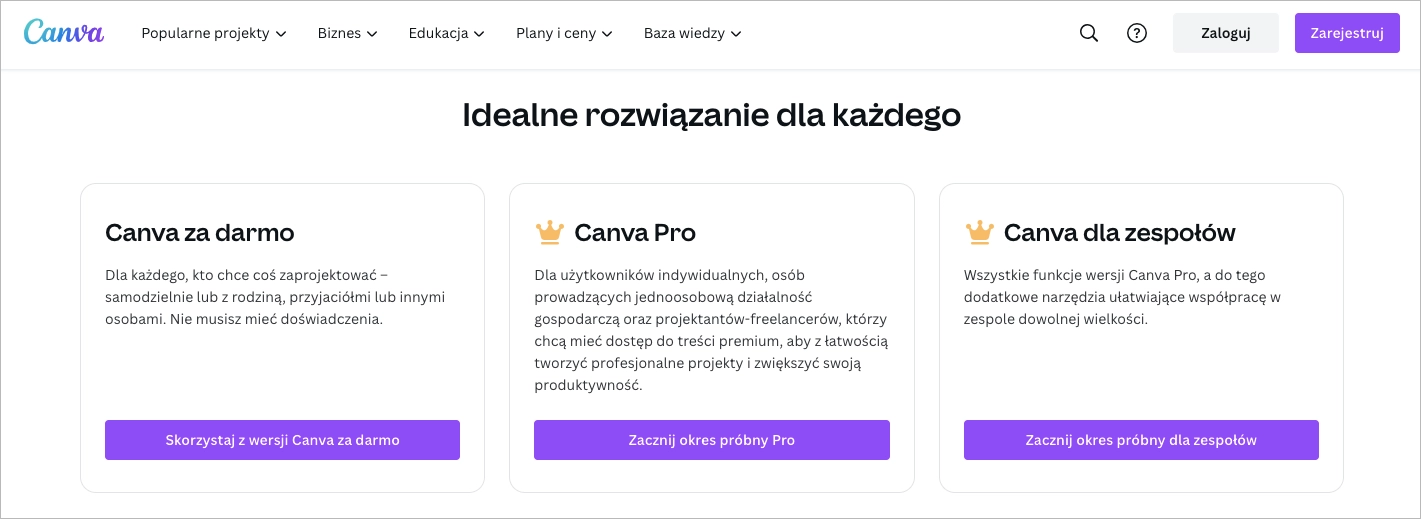1421x519 pixels.
Task: Expand the Biznes menu chevron
Action: point(372,34)
